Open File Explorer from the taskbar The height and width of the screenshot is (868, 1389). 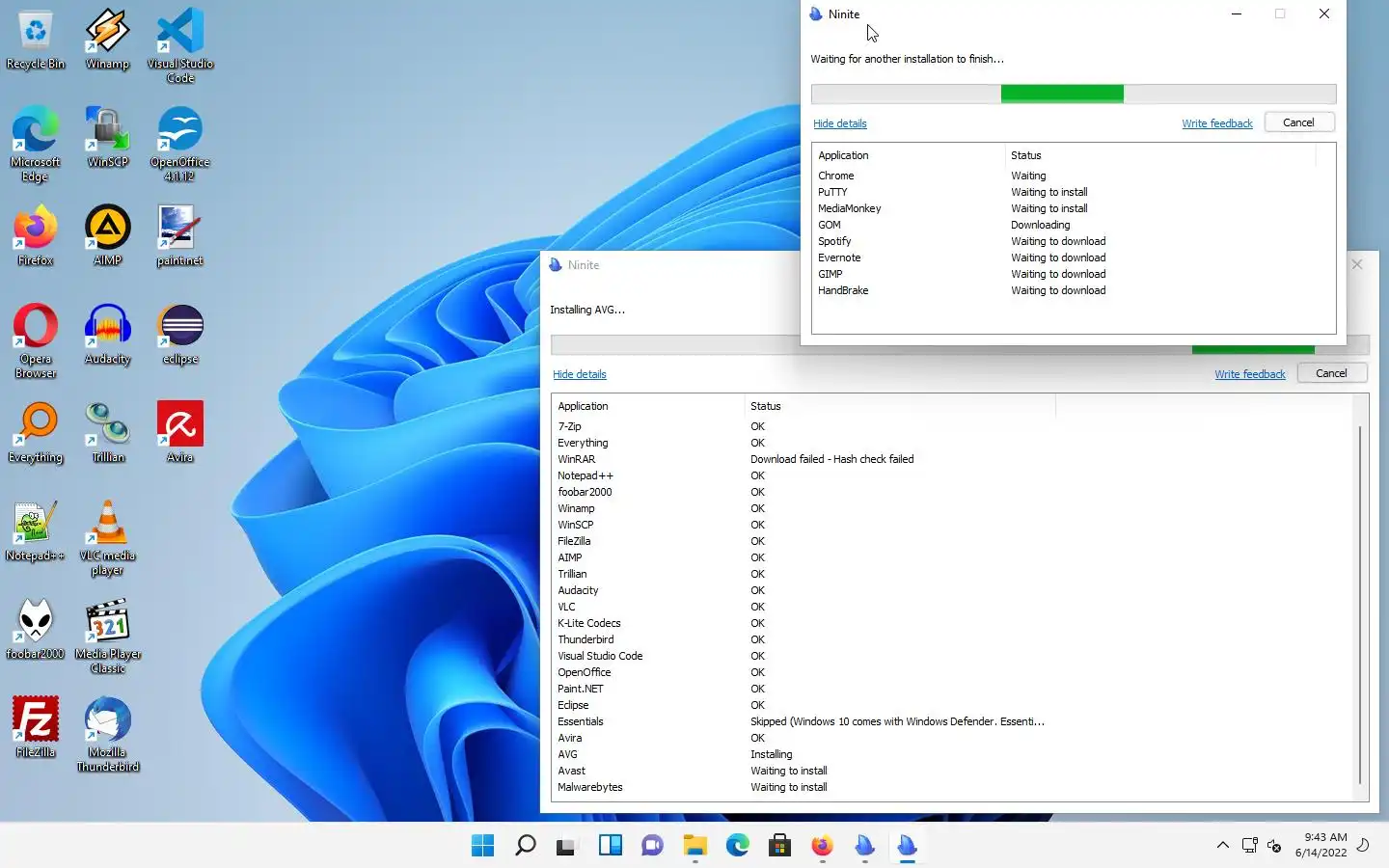694,846
